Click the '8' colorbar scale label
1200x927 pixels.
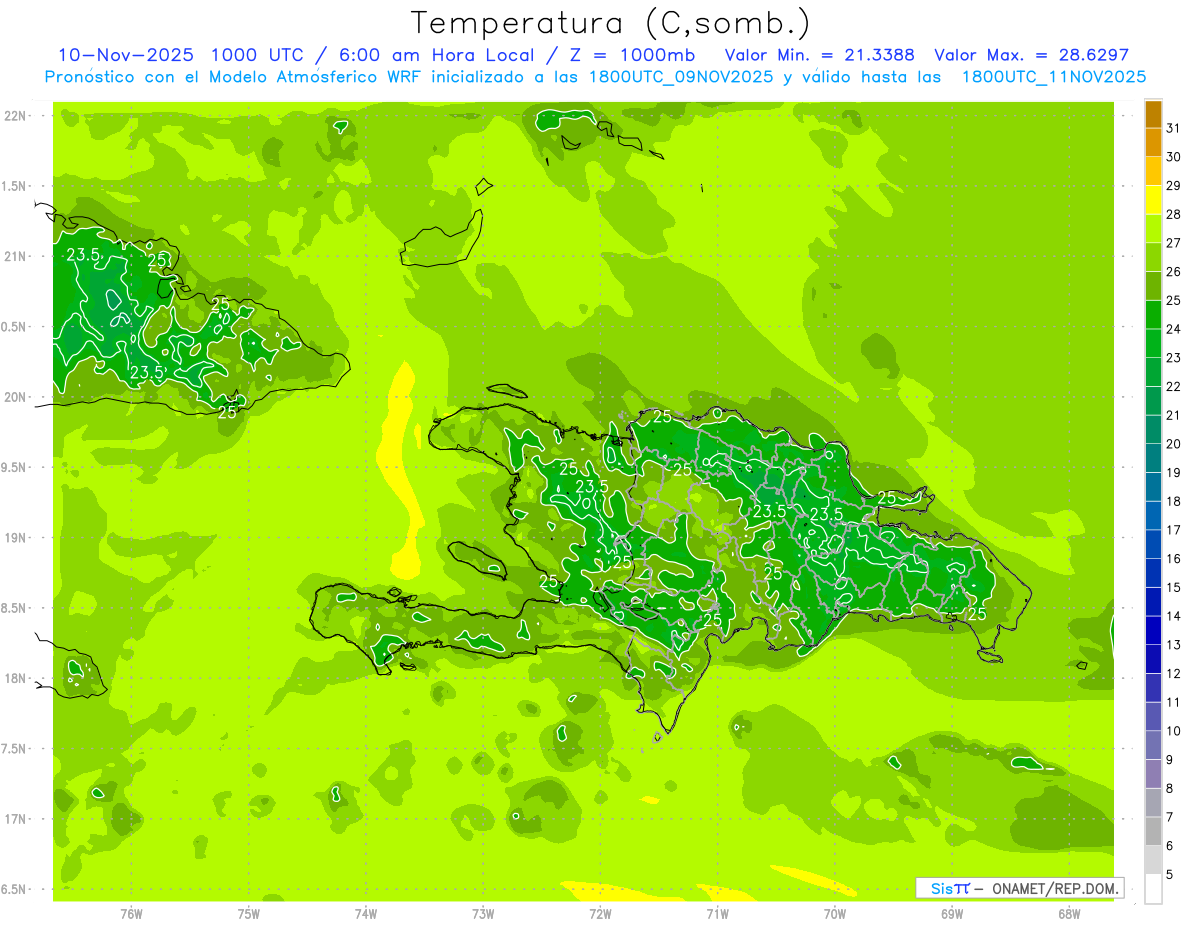tap(1170, 789)
